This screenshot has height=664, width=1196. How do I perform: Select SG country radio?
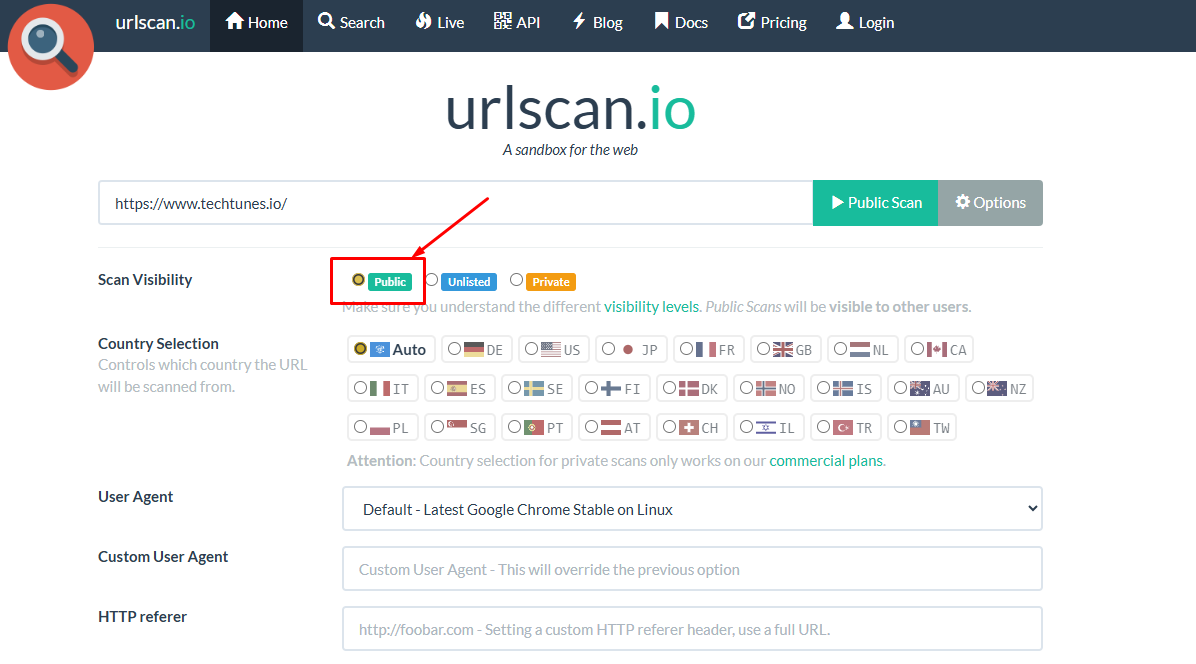[x=438, y=426]
